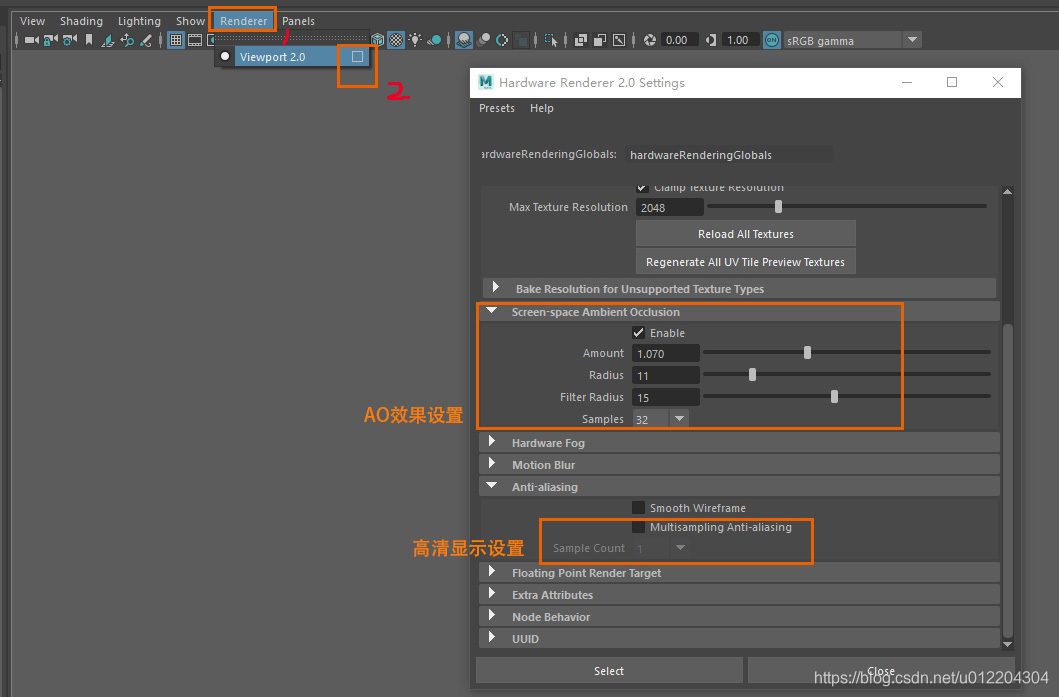The image size is (1059, 697).
Task: Click the Reload All Textures button
Action: (x=746, y=234)
